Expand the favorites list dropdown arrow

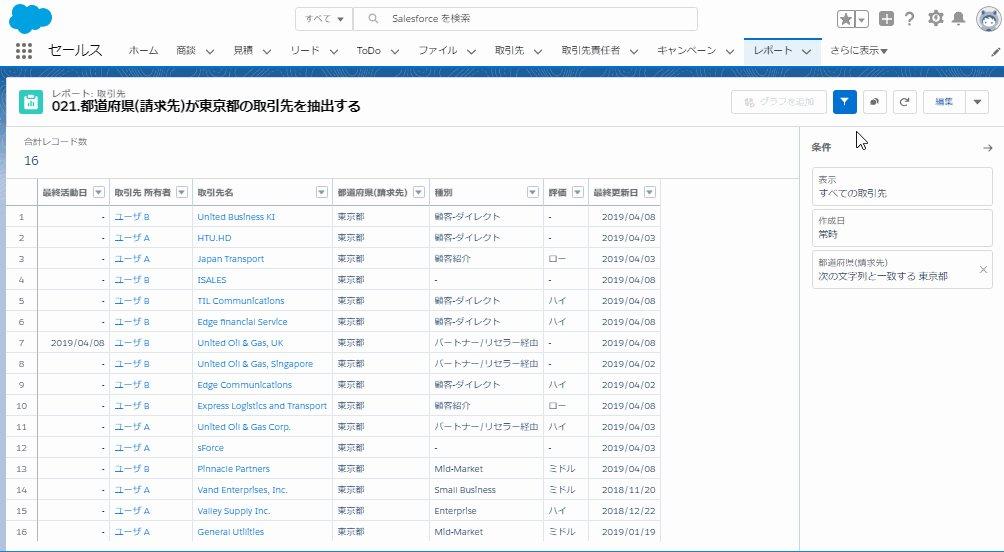pos(862,19)
